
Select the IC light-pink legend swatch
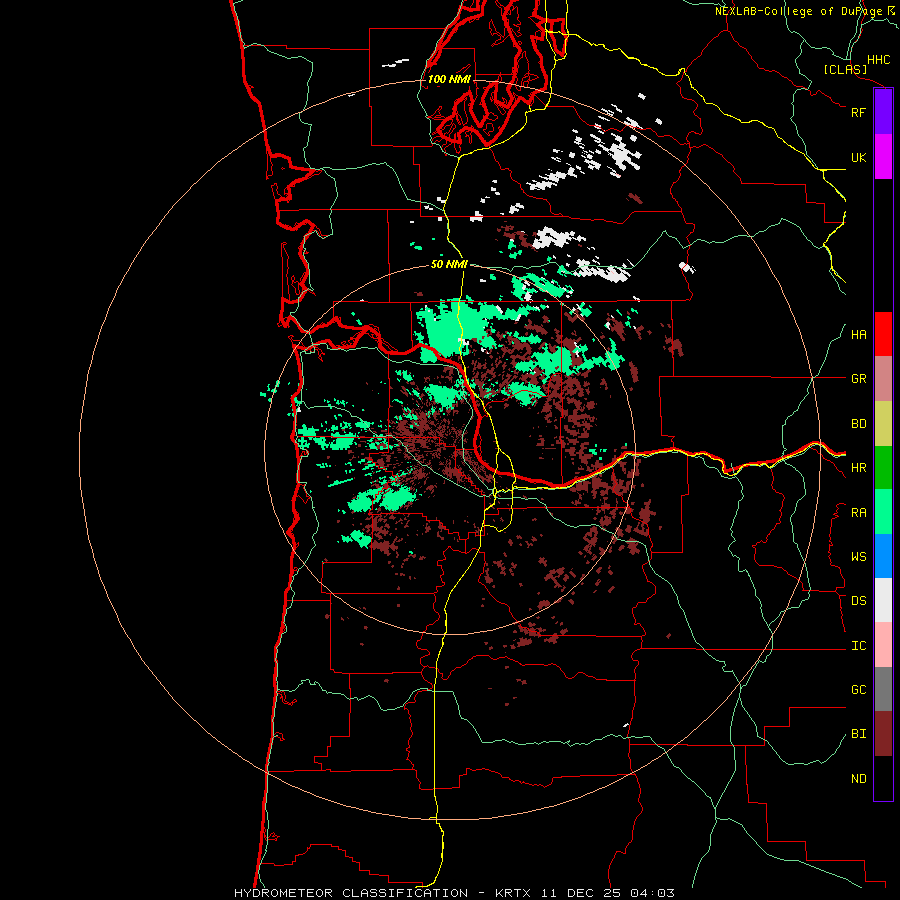[x=883, y=645]
